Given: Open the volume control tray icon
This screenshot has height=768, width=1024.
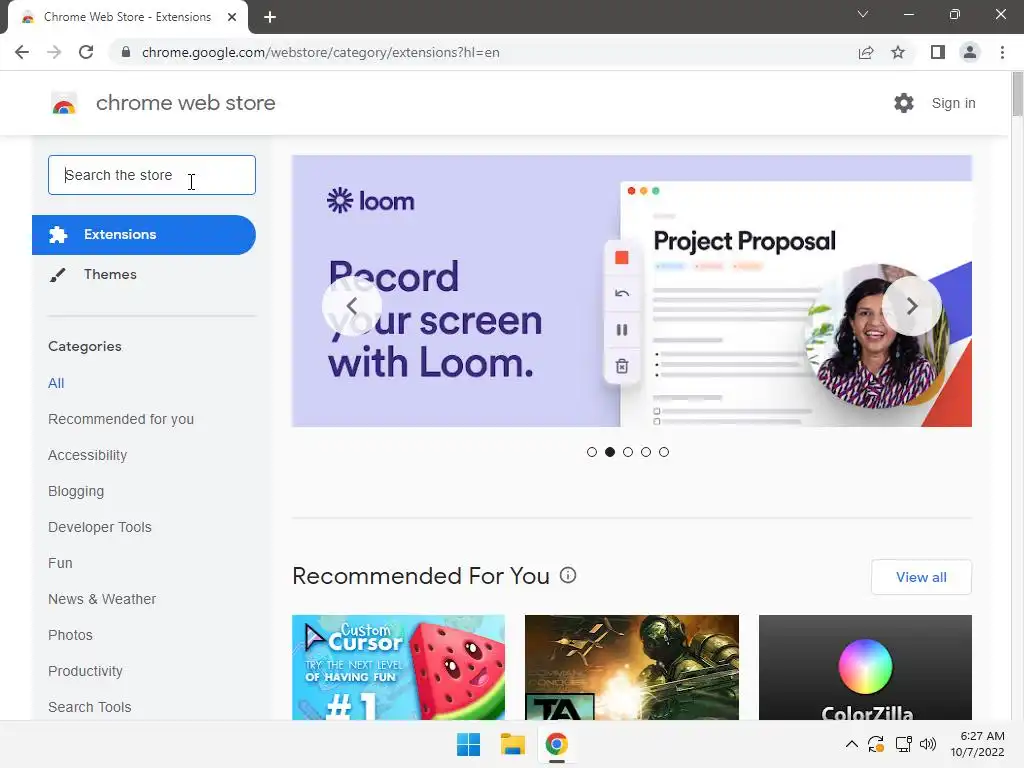Looking at the screenshot, I should 927,744.
